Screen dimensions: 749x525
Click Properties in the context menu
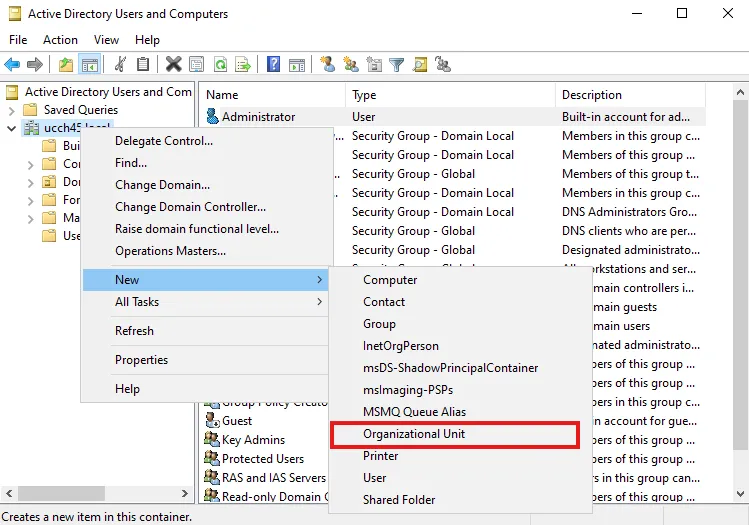pyautogui.click(x=141, y=360)
